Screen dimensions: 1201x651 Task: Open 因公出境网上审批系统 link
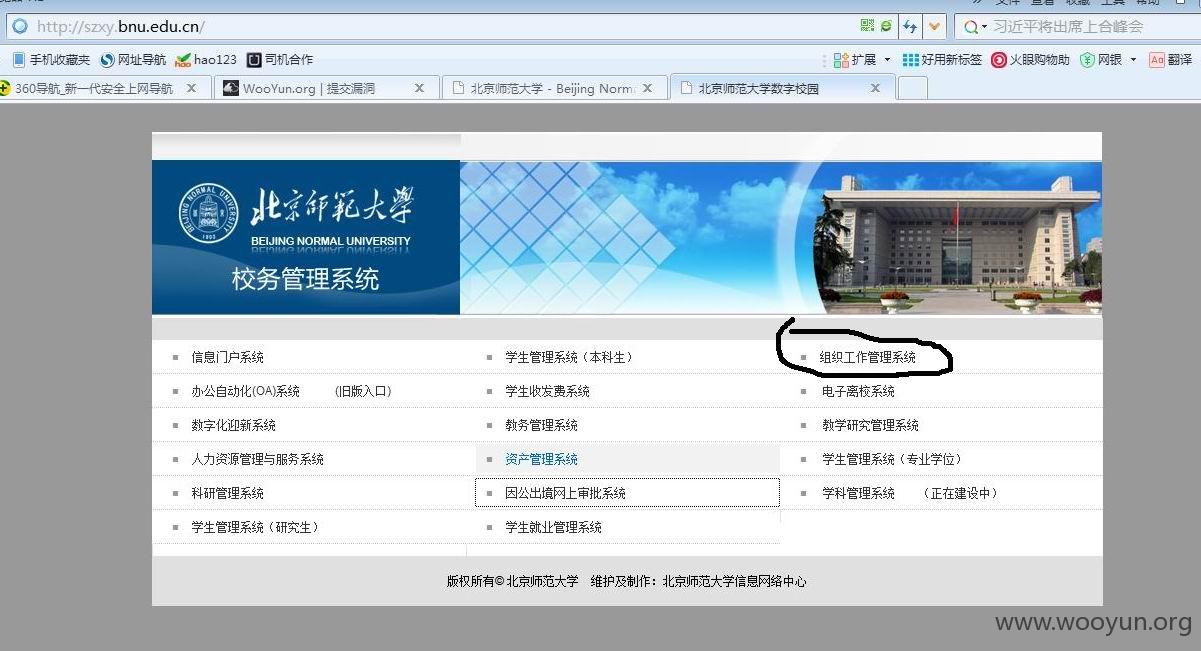[565, 493]
